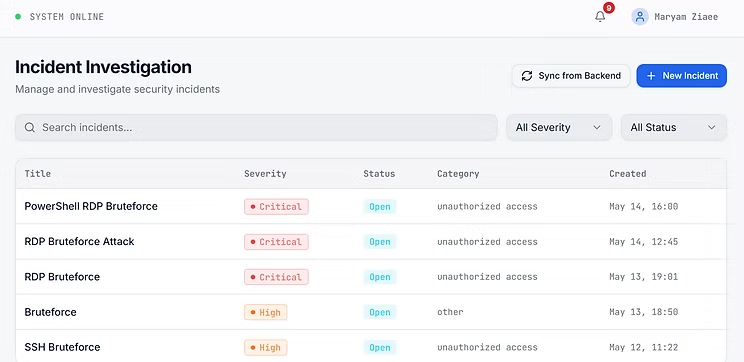Click Open status in SSH Bruteforce row
Viewport: 744px width, 362px height.
coord(380,348)
